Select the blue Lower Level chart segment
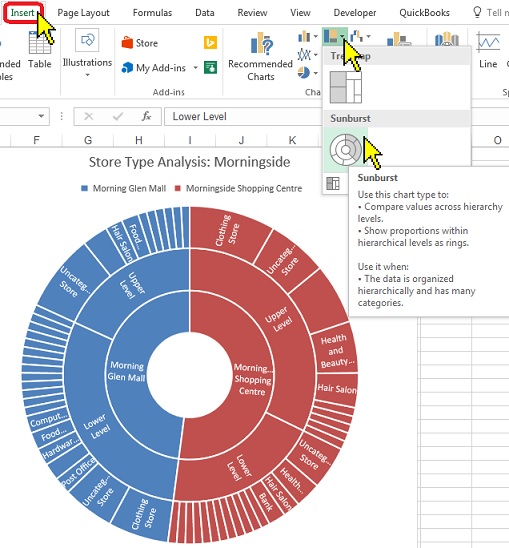The height and width of the screenshot is (548, 509). click(x=96, y=426)
